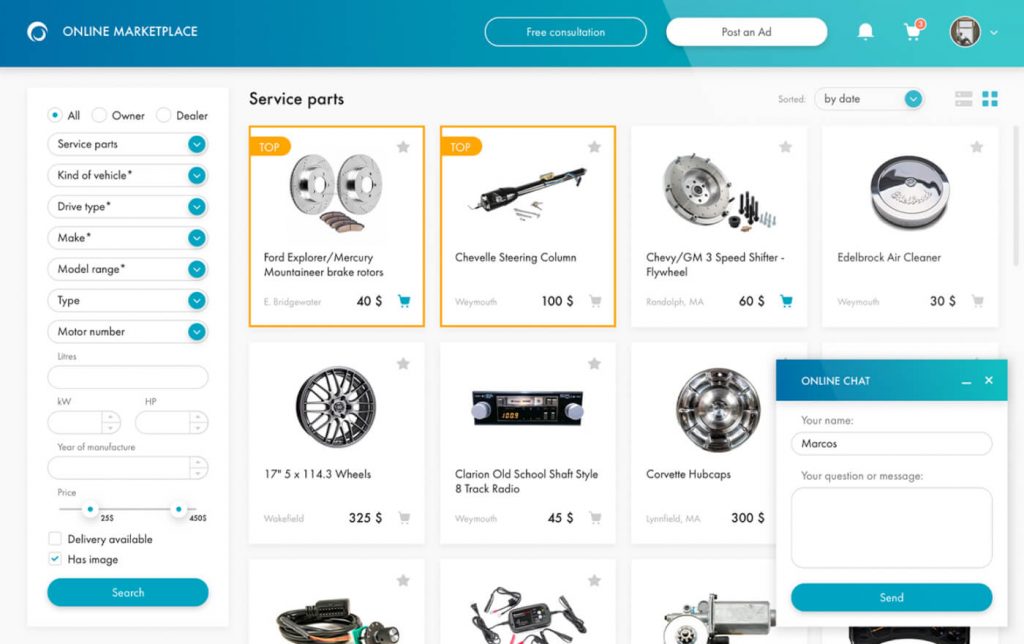Add Ford Explorer brake rotors to cart
The width and height of the screenshot is (1024, 644).
(403, 300)
